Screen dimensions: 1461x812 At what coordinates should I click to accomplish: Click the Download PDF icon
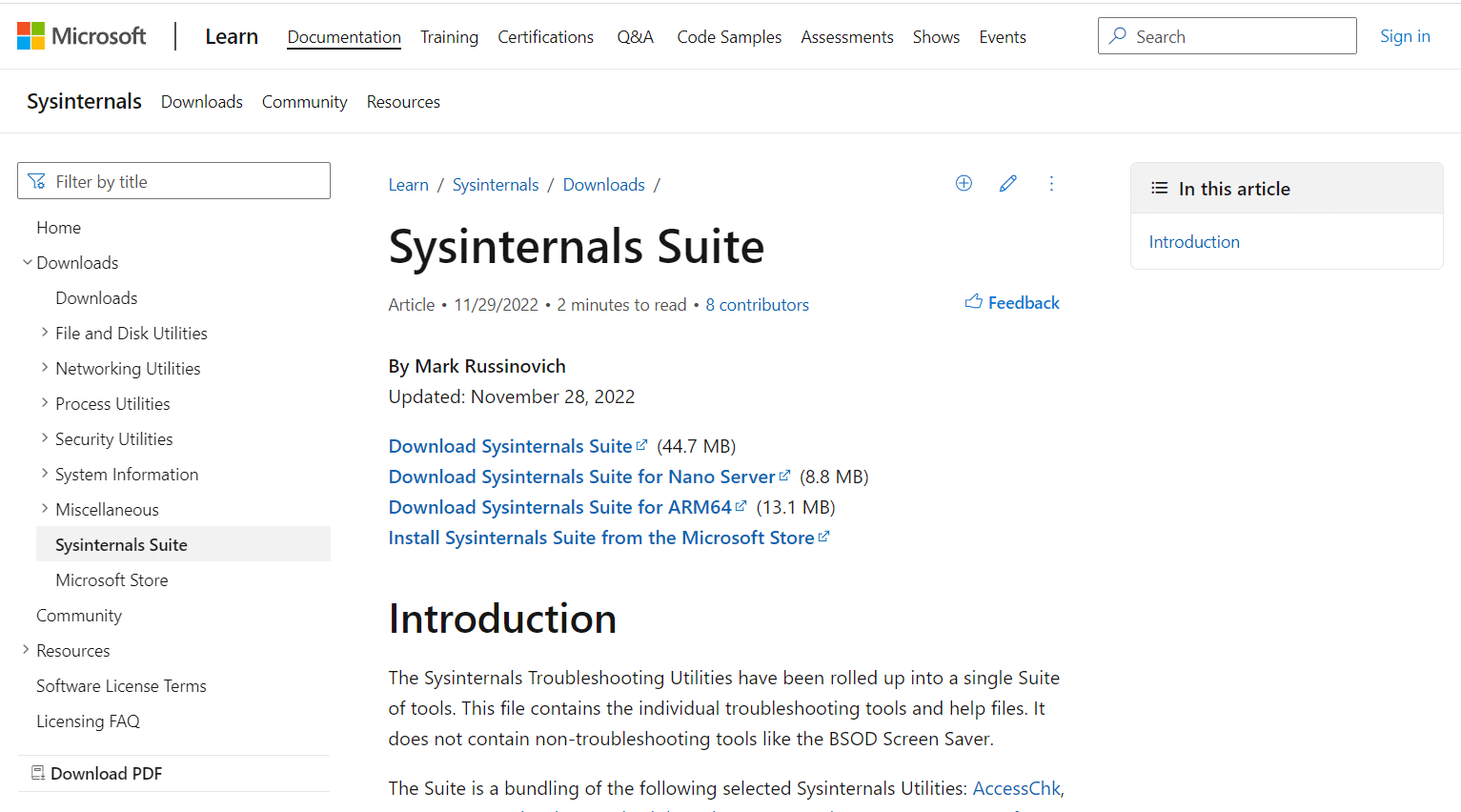pos(38,773)
